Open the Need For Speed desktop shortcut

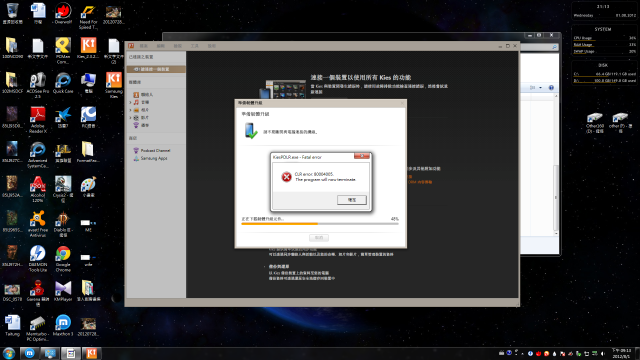coord(88,17)
